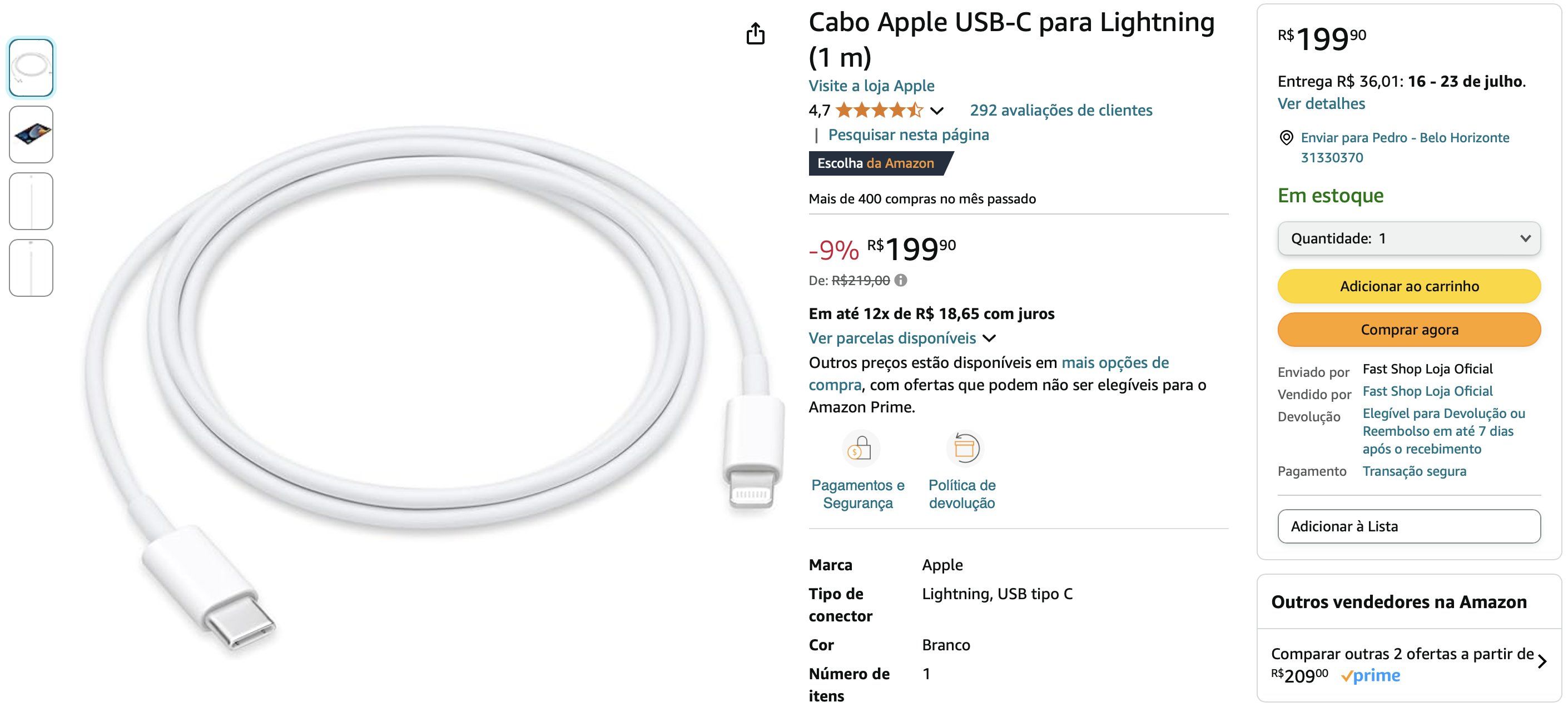
Task: Select the fourth product thumbnail
Action: point(31,268)
